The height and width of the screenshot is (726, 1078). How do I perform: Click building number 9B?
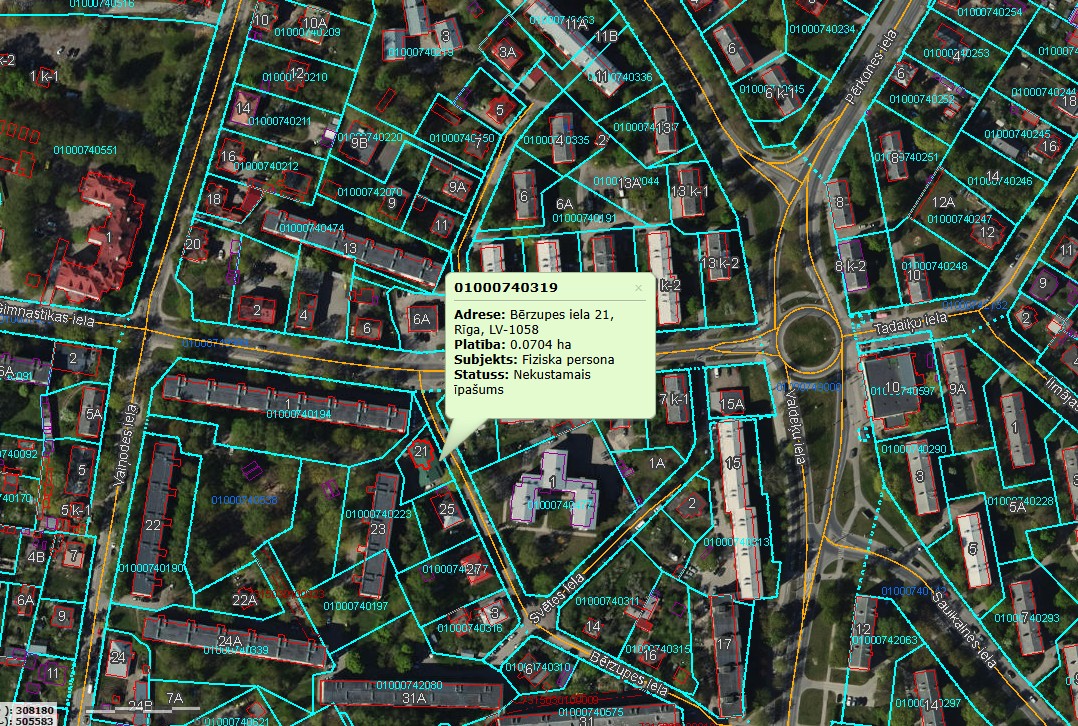tap(360, 144)
